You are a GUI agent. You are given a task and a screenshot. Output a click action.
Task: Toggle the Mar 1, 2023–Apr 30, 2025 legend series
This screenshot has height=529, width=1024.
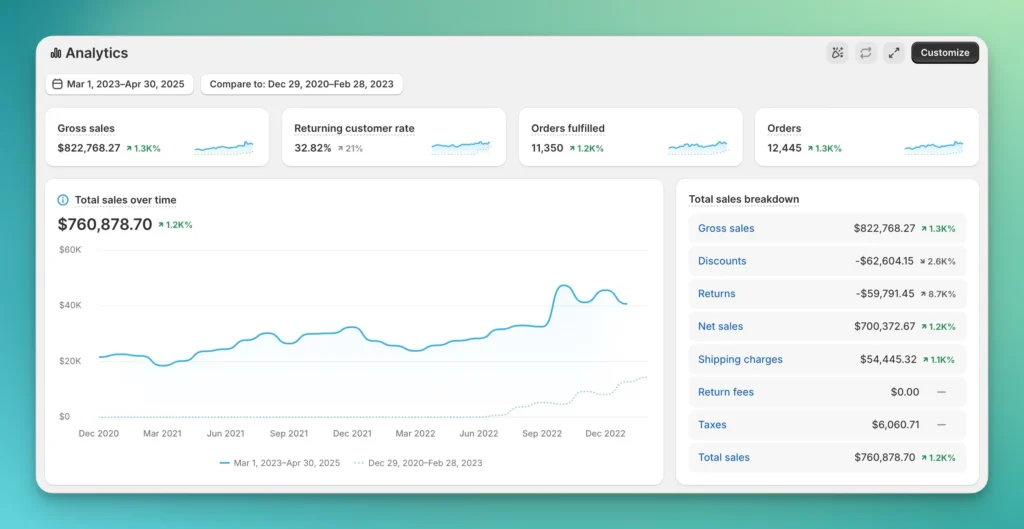coord(279,463)
